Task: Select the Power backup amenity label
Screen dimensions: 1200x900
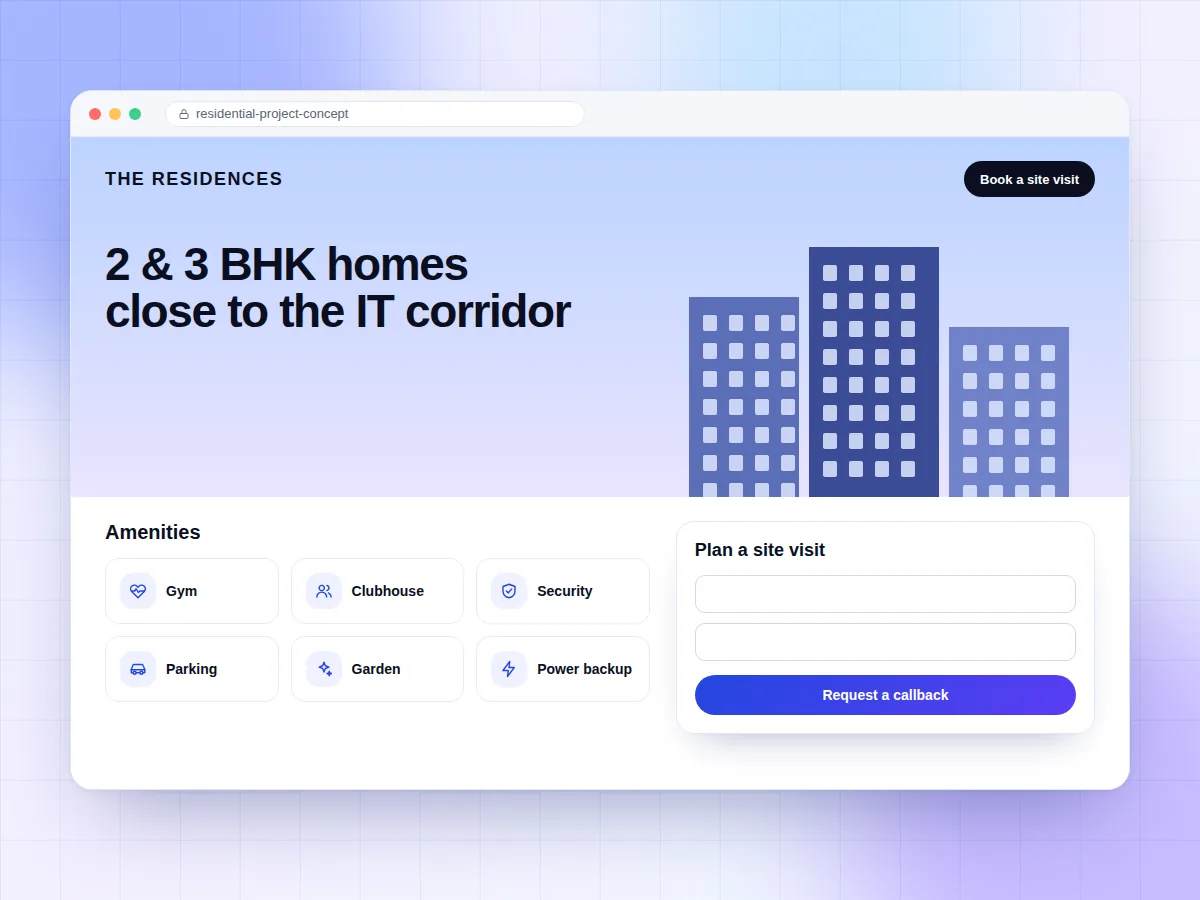Action: tap(584, 669)
